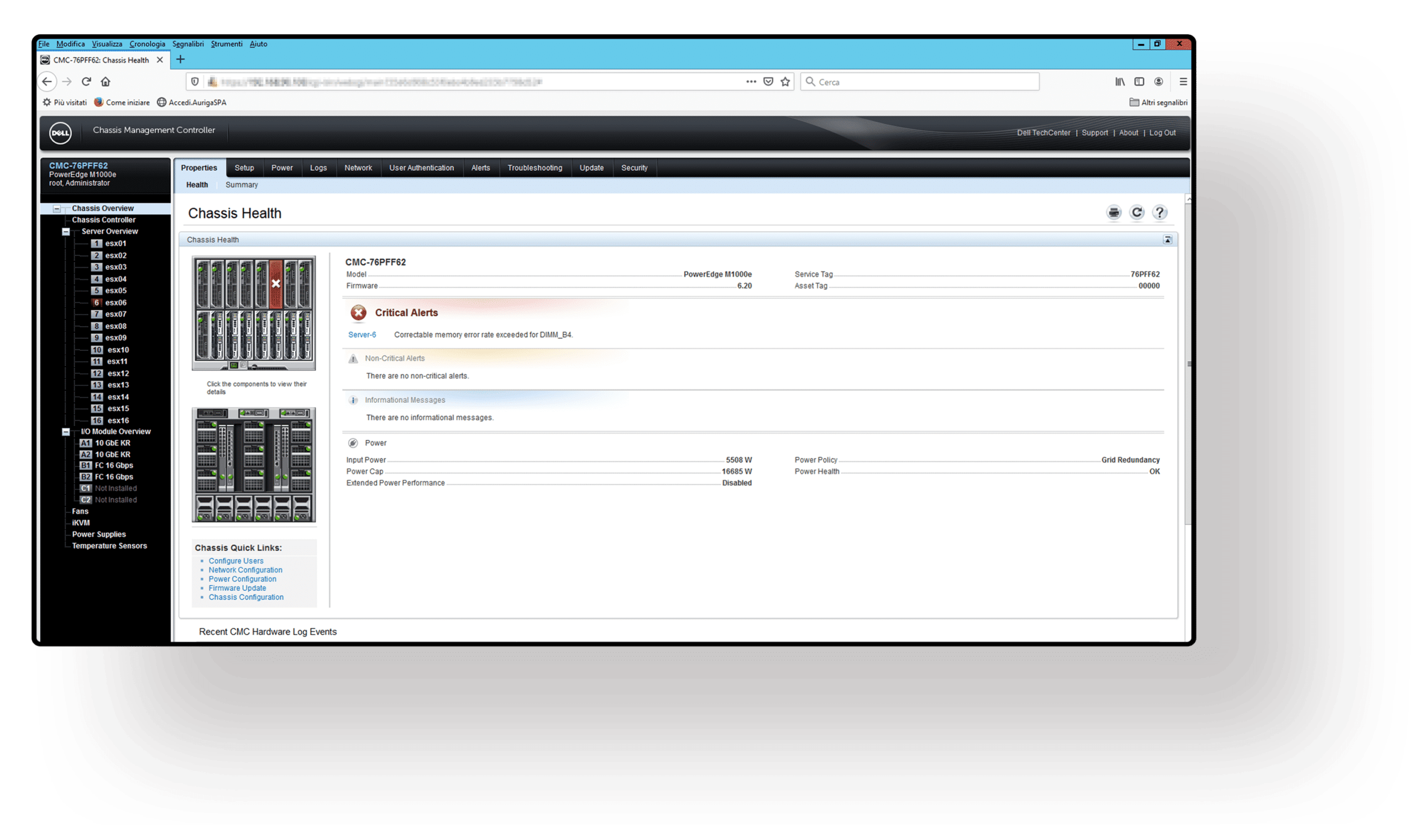Collapse the Chassis Health panel
This screenshot has height=840, width=1415.
click(1167, 239)
